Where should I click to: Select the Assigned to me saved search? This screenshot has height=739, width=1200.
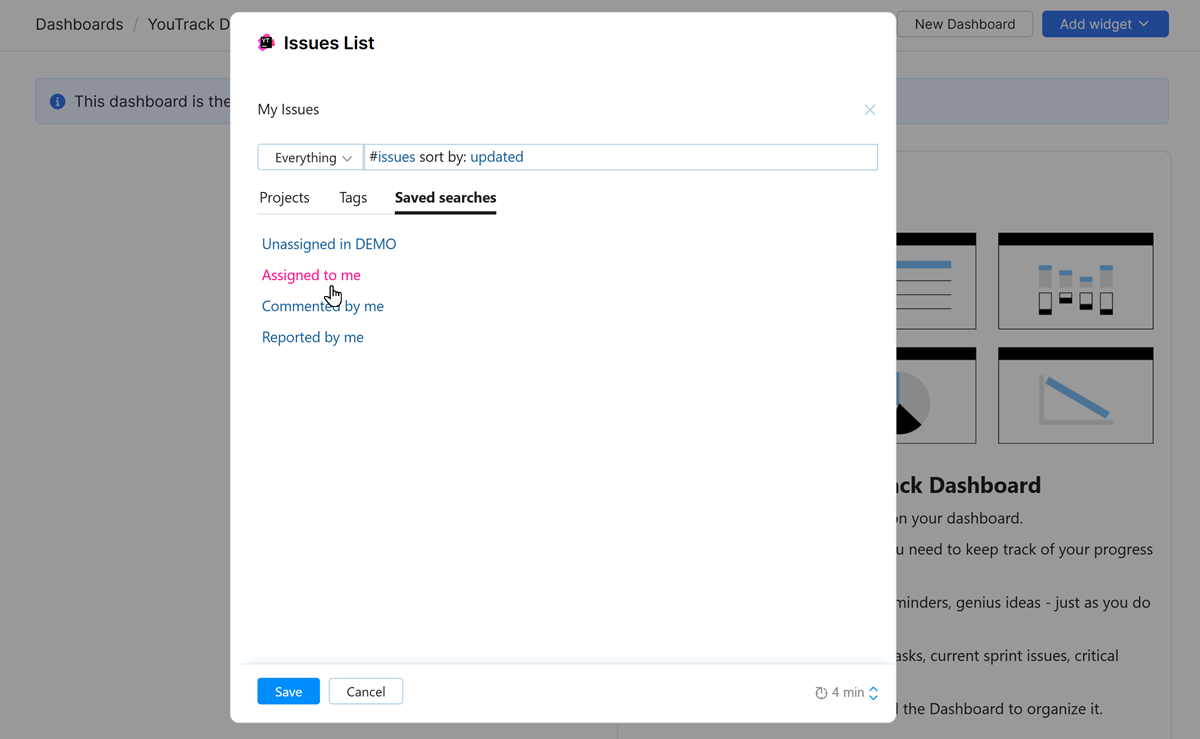tap(311, 274)
